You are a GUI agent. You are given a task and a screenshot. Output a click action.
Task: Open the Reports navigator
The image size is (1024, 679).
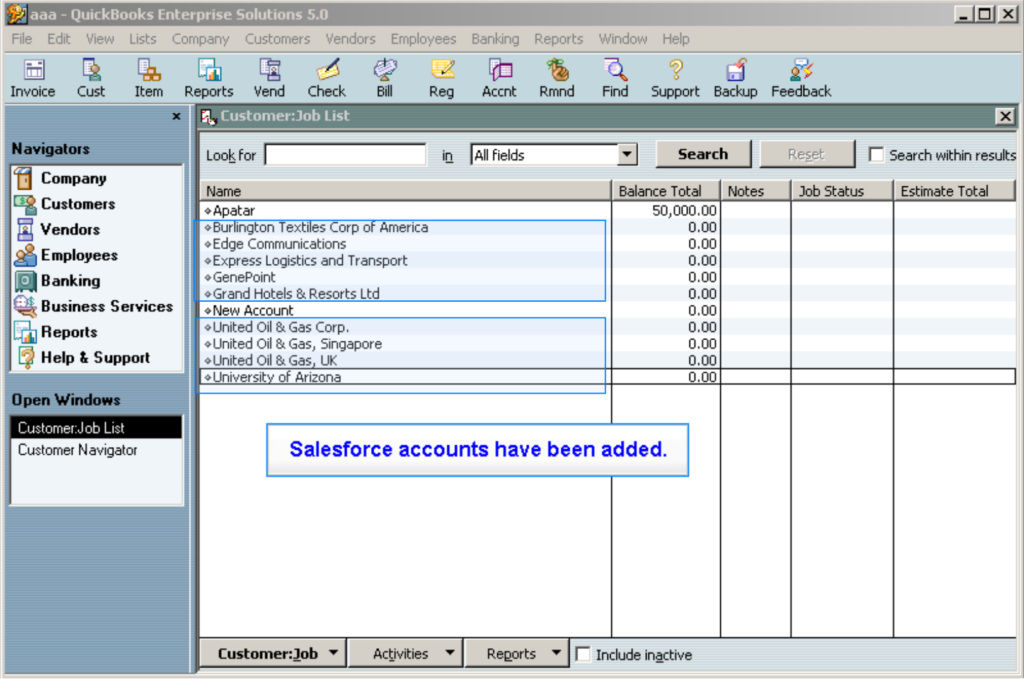point(56,332)
